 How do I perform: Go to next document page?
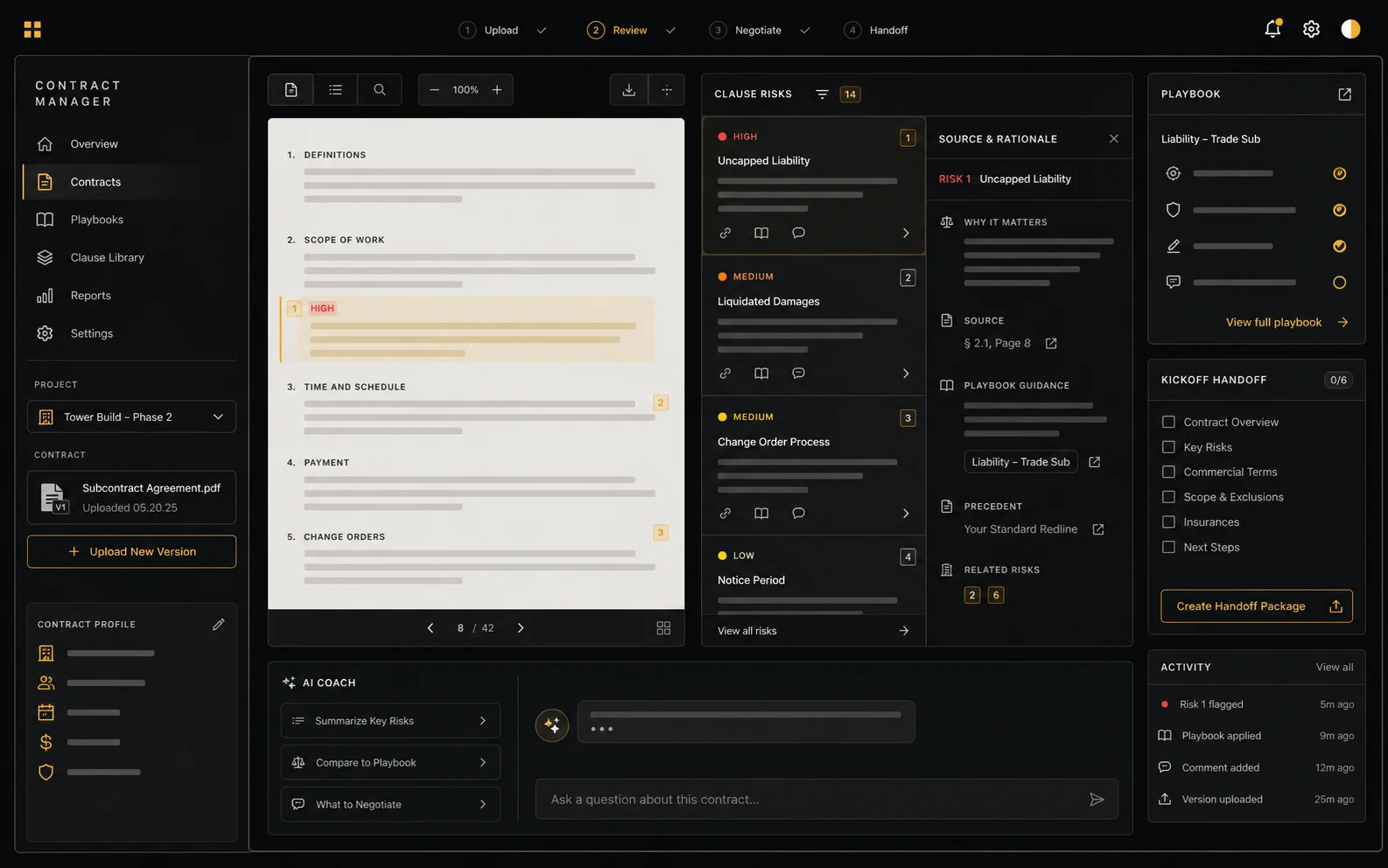coord(521,628)
